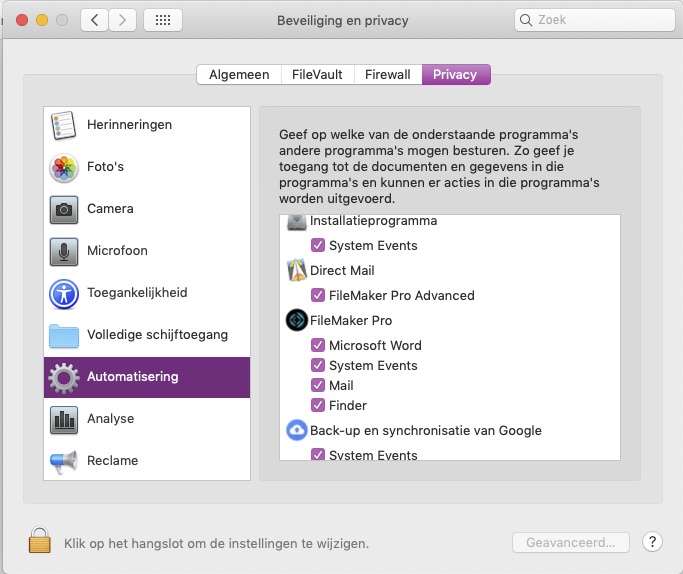Click the Zoek search field
The height and width of the screenshot is (574, 683).
(595, 20)
